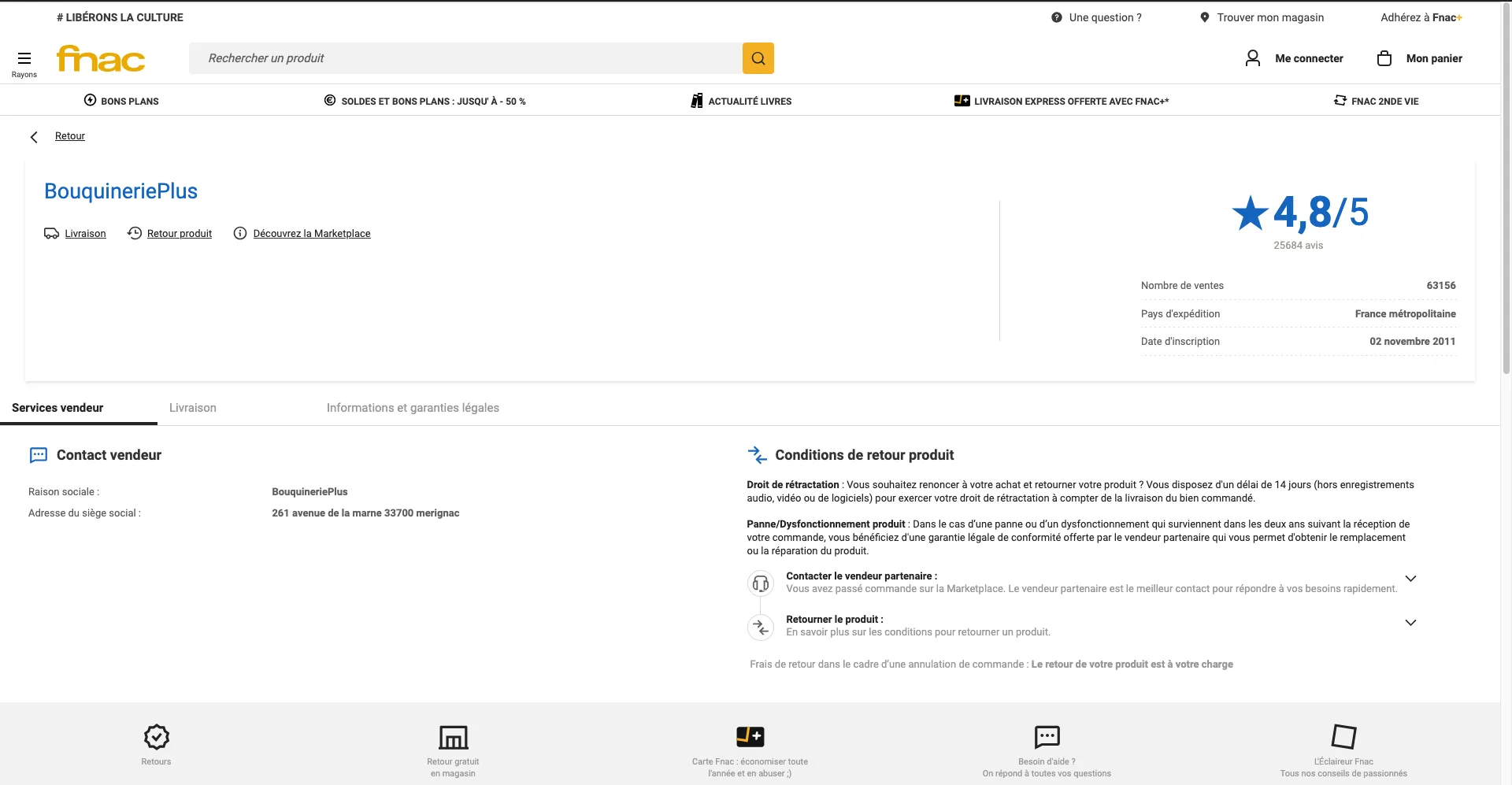Click the return clock icon
This screenshot has width=1512, height=785.
point(135,233)
